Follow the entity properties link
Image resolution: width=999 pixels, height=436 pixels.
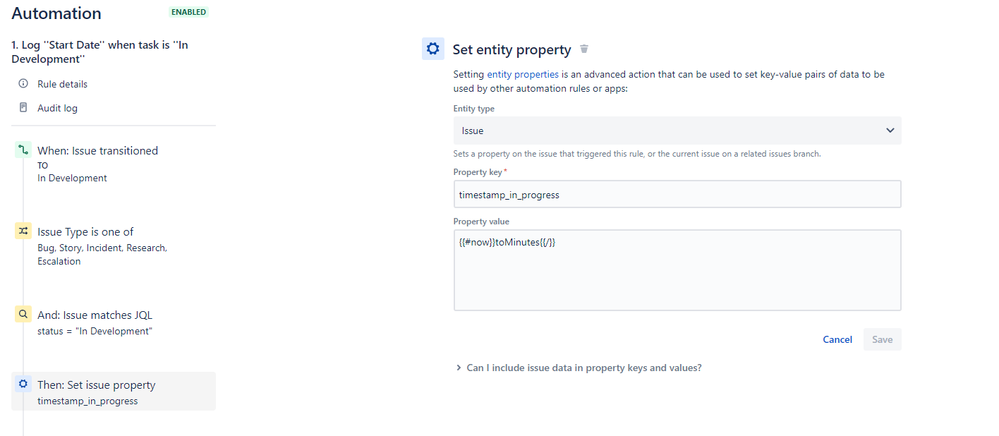[522, 75]
